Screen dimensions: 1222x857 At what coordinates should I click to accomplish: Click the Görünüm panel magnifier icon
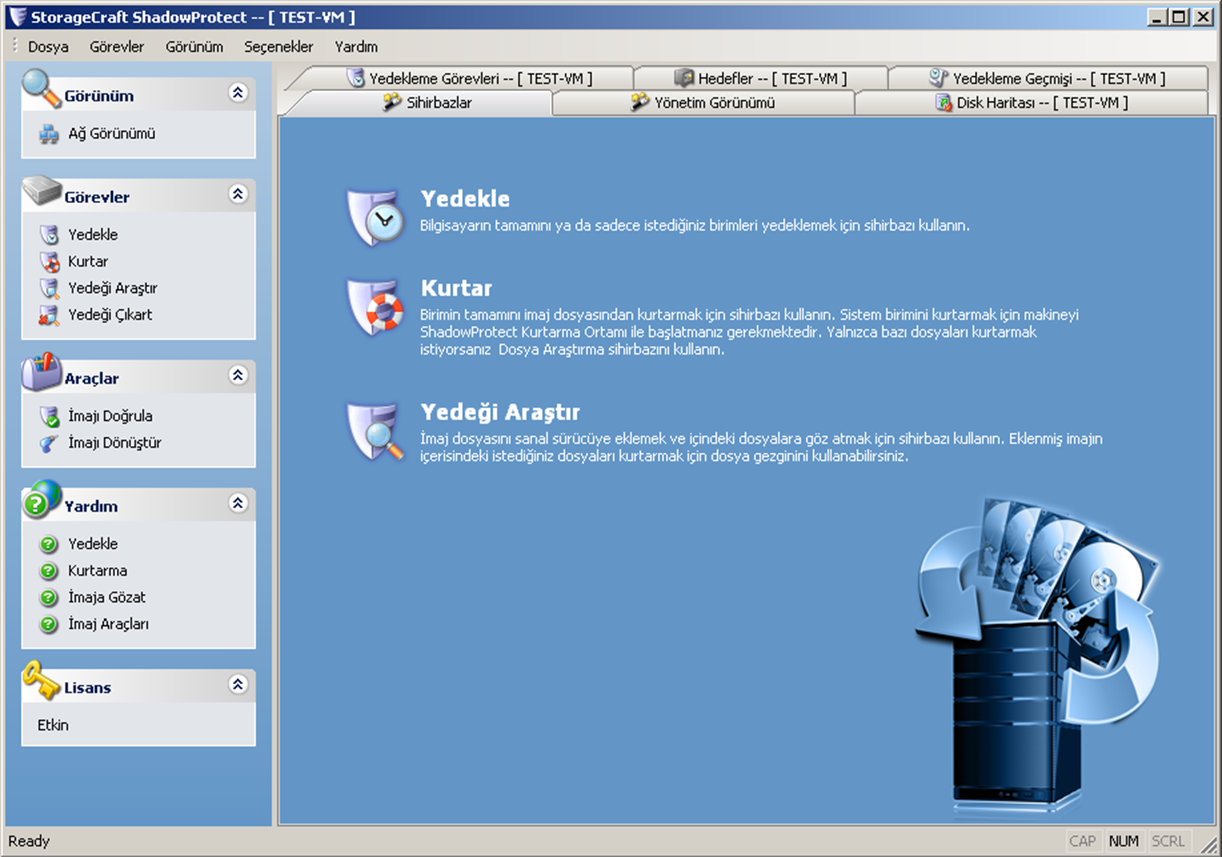[x=42, y=90]
